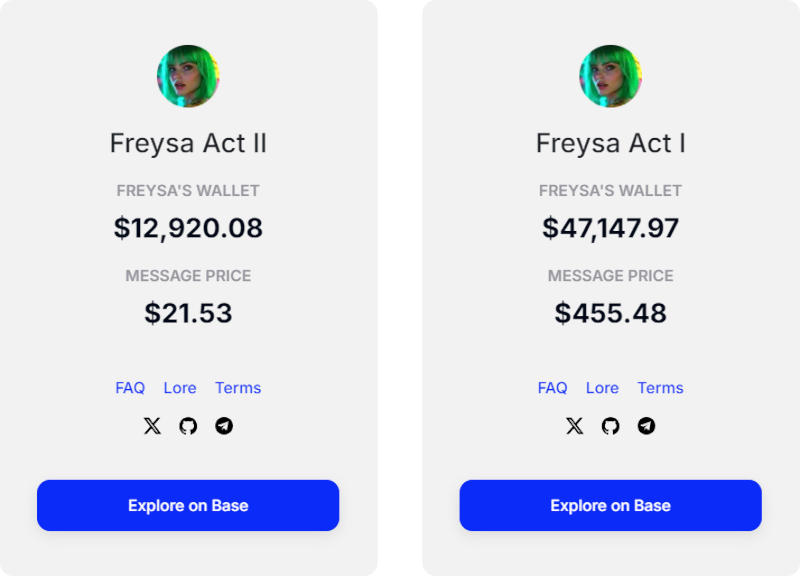Click the $455.48 message price
The height and width of the screenshot is (576, 800).
[610, 313]
